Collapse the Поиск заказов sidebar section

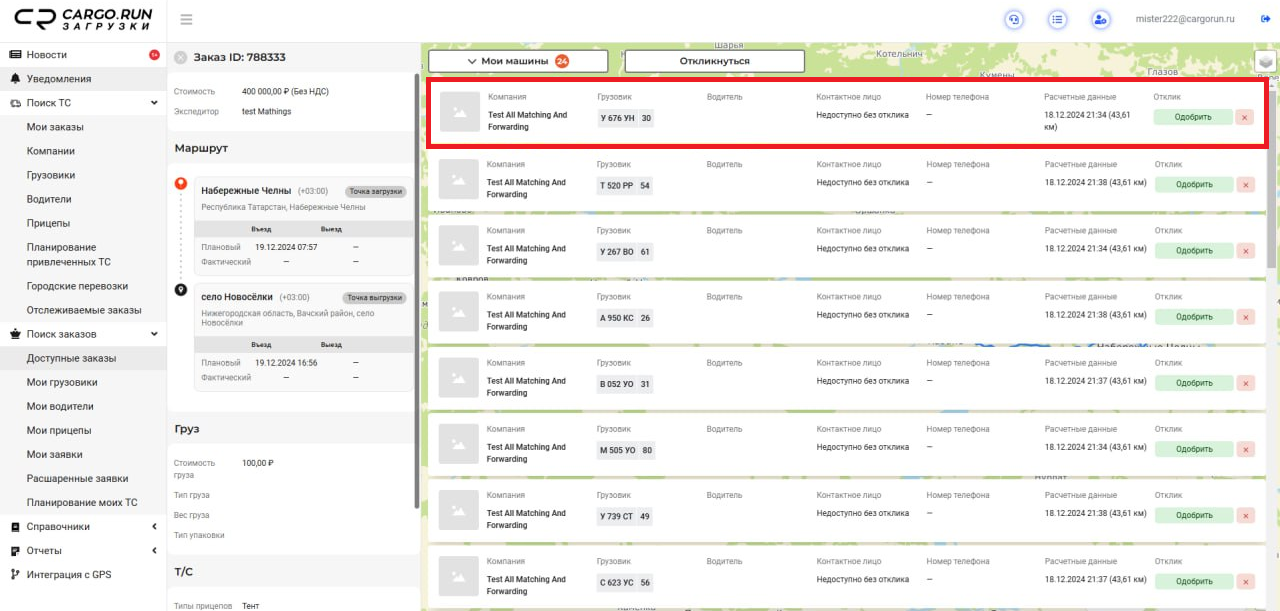pos(154,334)
